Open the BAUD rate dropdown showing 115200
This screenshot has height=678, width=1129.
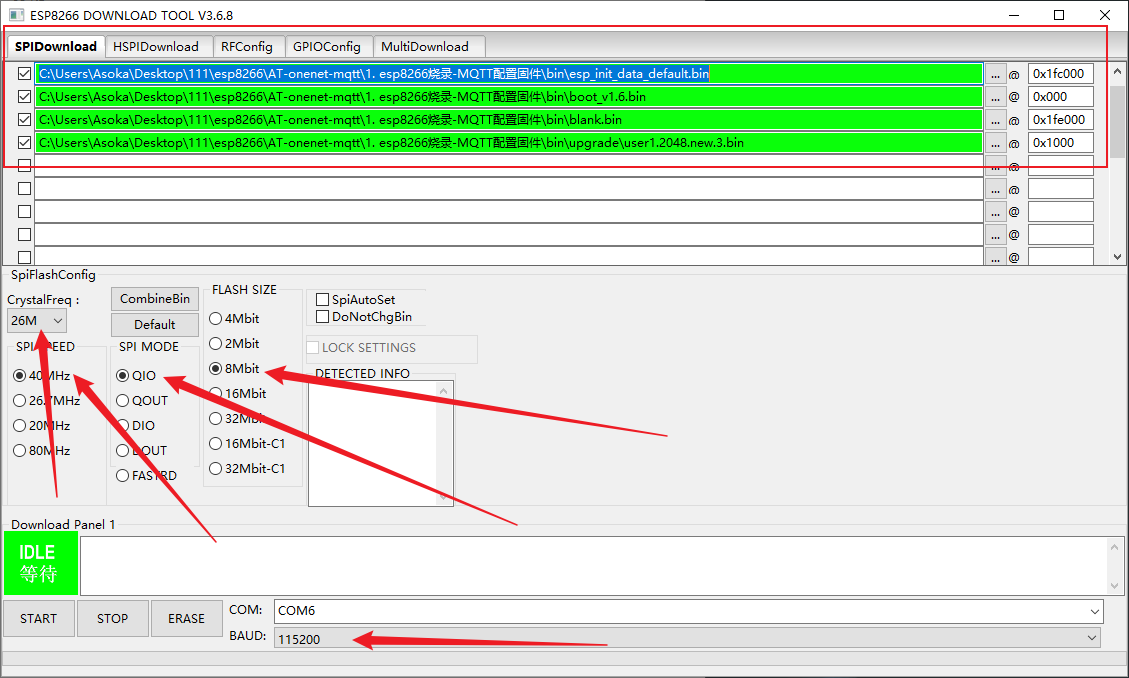pyautogui.click(x=687, y=638)
